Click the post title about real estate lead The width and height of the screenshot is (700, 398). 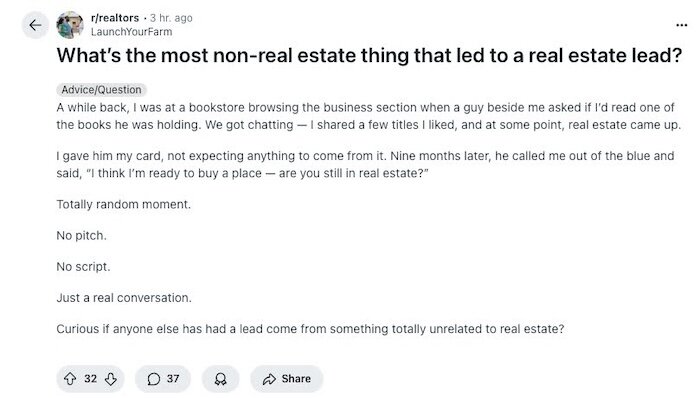[369, 56]
